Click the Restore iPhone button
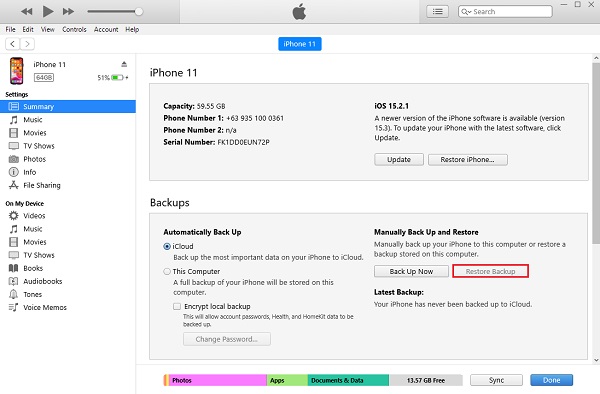Image resolution: width=600 pixels, height=394 pixels. (x=468, y=160)
